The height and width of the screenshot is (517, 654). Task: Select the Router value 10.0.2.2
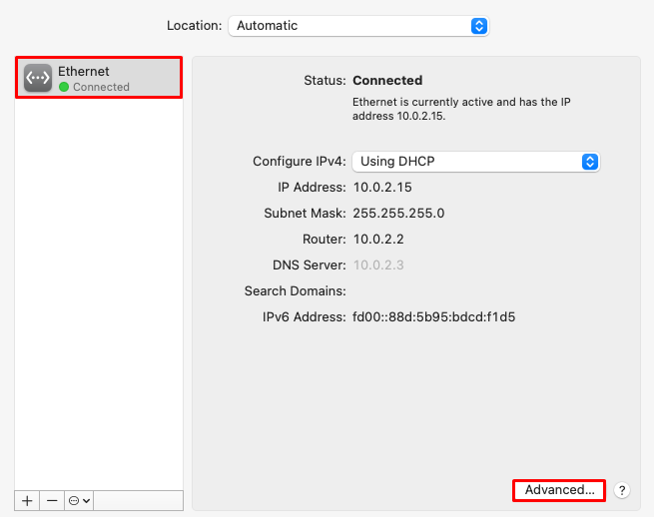click(378, 239)
